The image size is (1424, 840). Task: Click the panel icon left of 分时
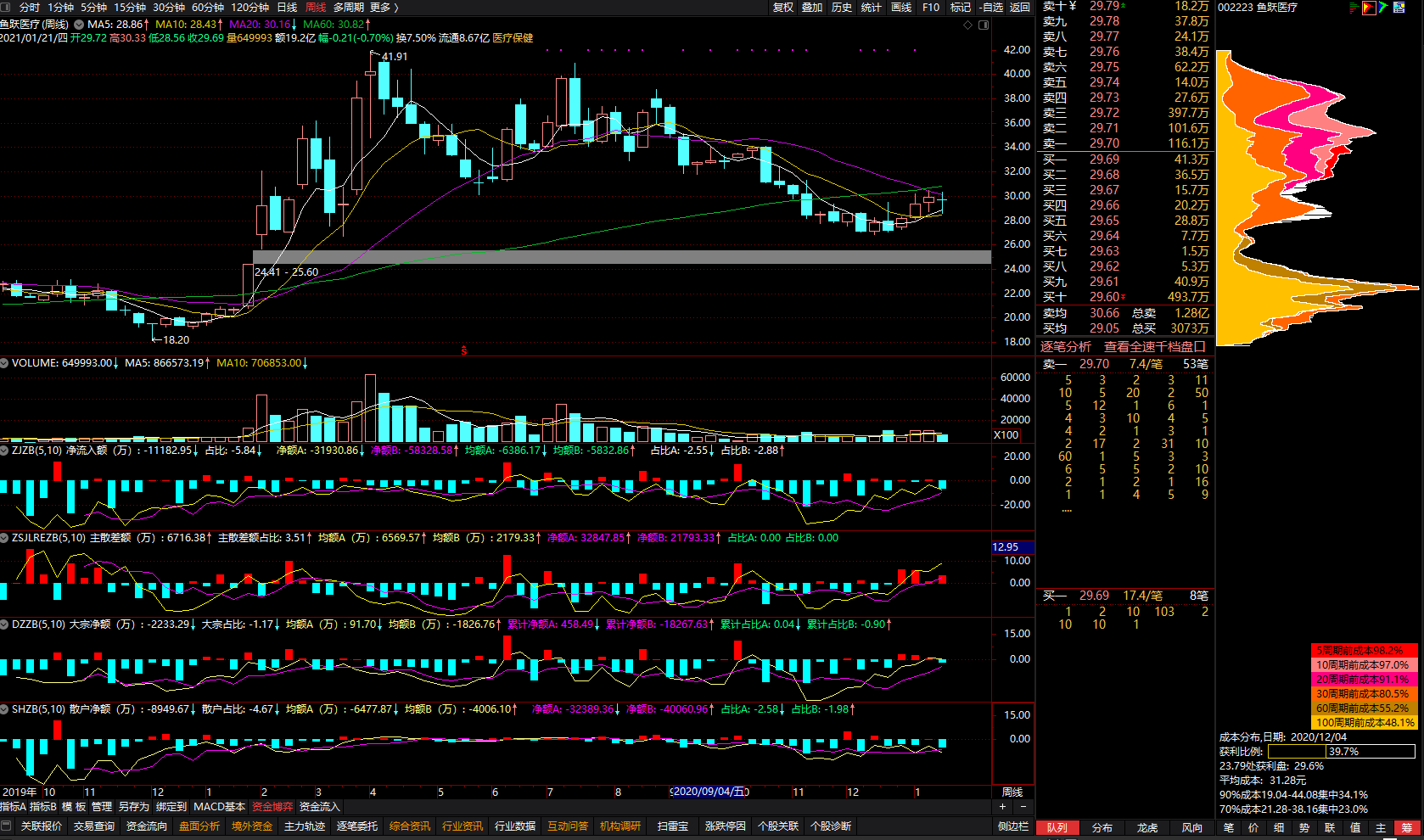[x=6, y=7]
